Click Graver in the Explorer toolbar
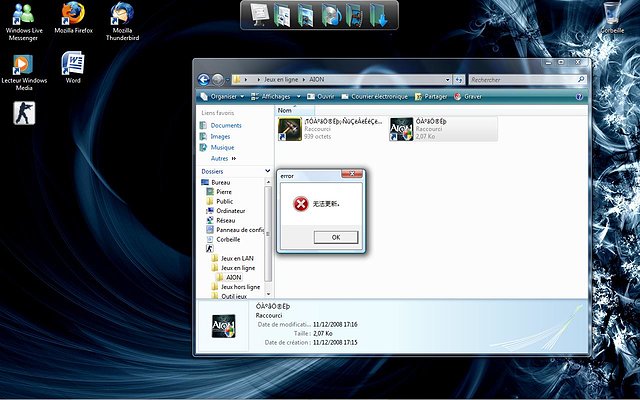This screenshot has height=400, width=640. point(472,97)
